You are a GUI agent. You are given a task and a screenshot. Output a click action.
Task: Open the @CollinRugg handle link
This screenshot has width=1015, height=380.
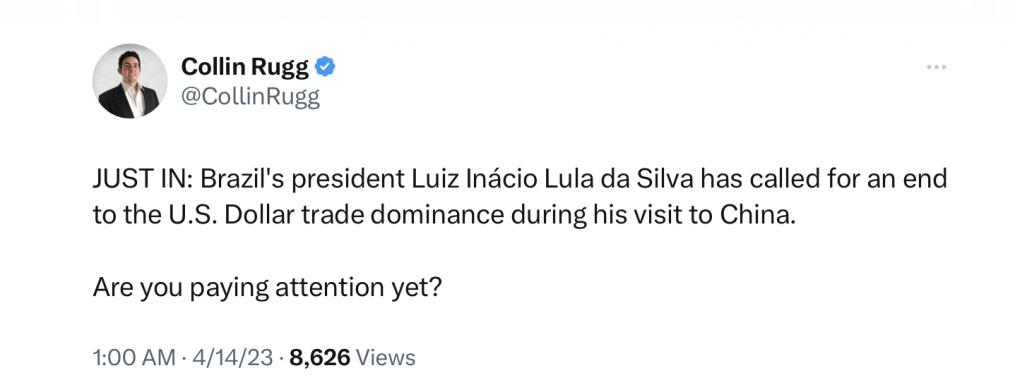click(x=251, y=97)
